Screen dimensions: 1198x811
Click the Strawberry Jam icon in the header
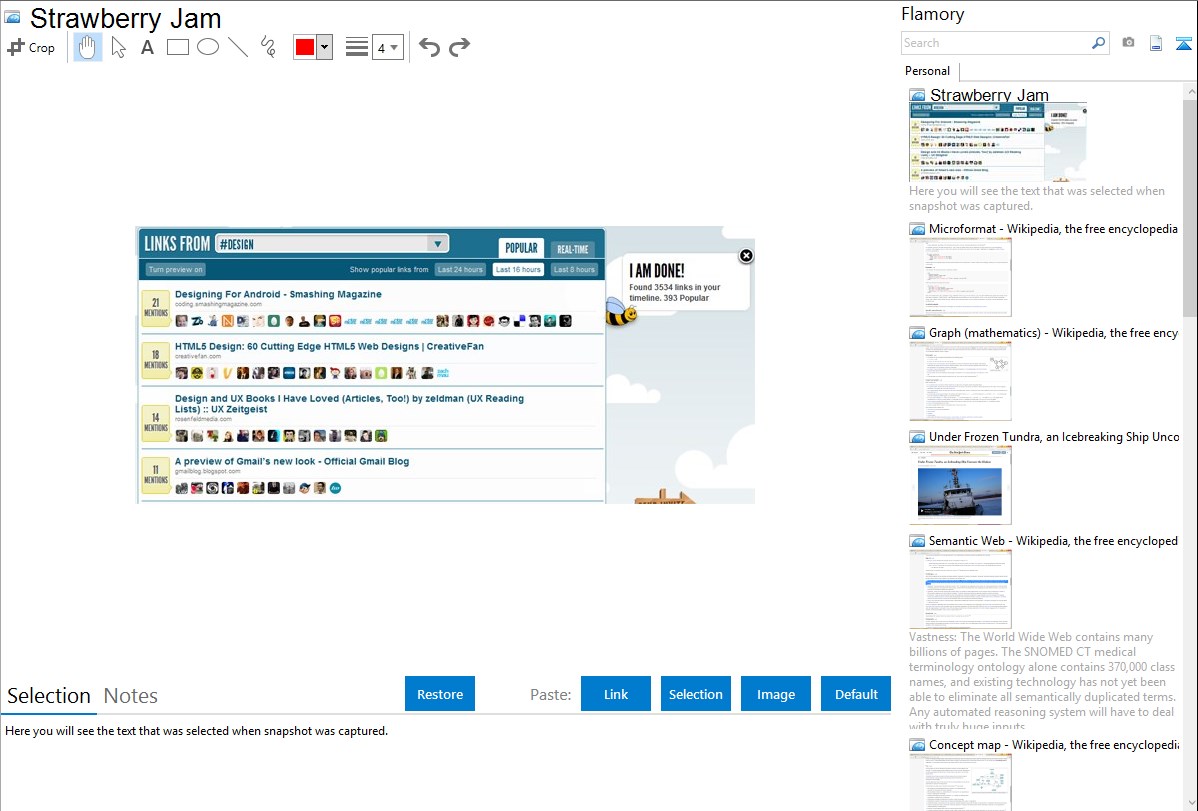13,18
